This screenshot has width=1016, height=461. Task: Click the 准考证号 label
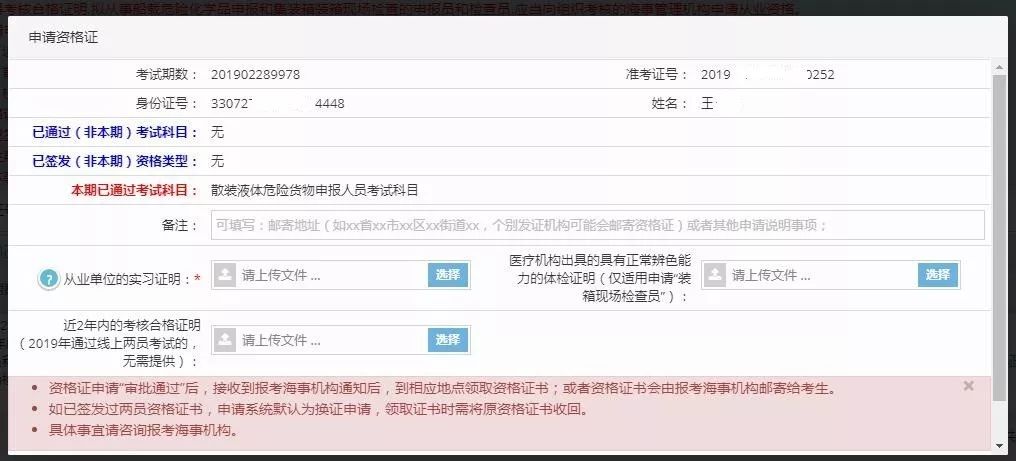coord(656,75)
